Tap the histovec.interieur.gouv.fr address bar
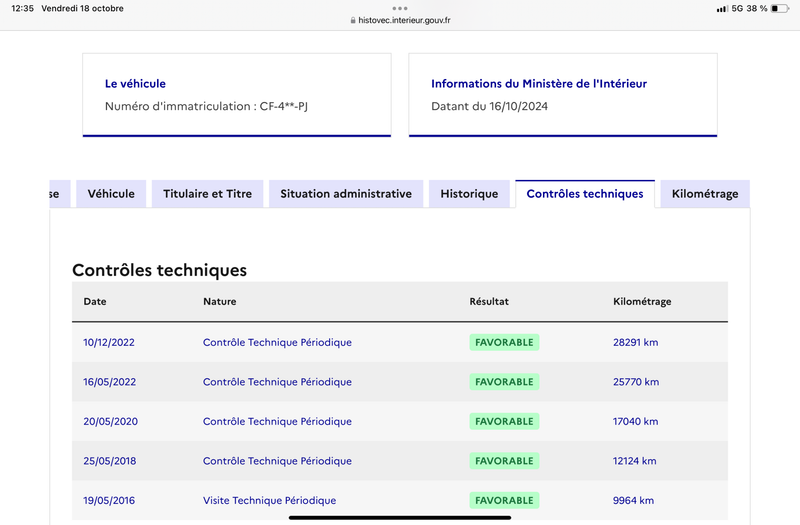The image size is (800, 525). click(404, 20)
